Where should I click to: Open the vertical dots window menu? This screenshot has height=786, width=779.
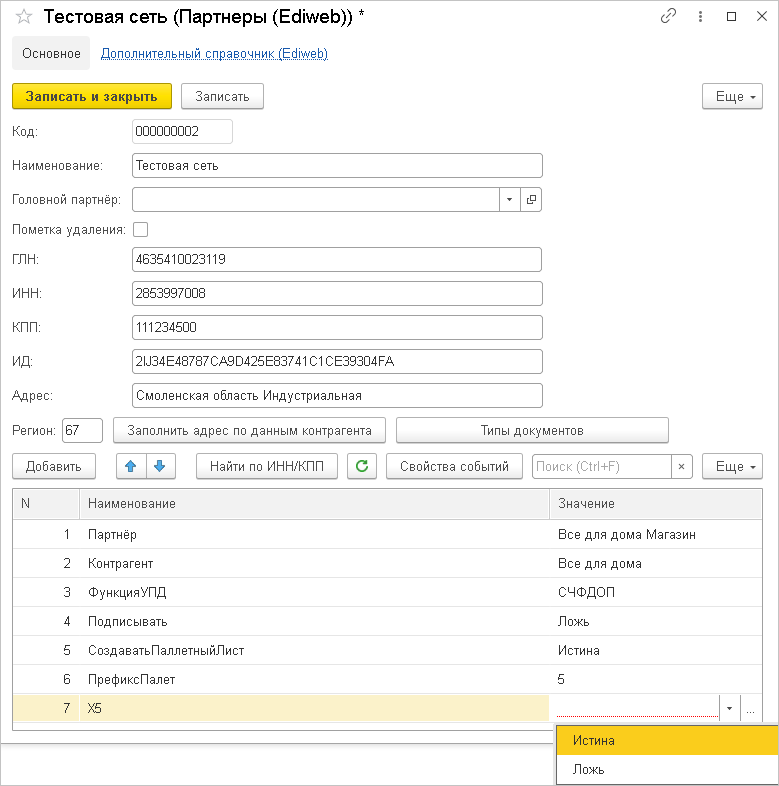point(700,17)
